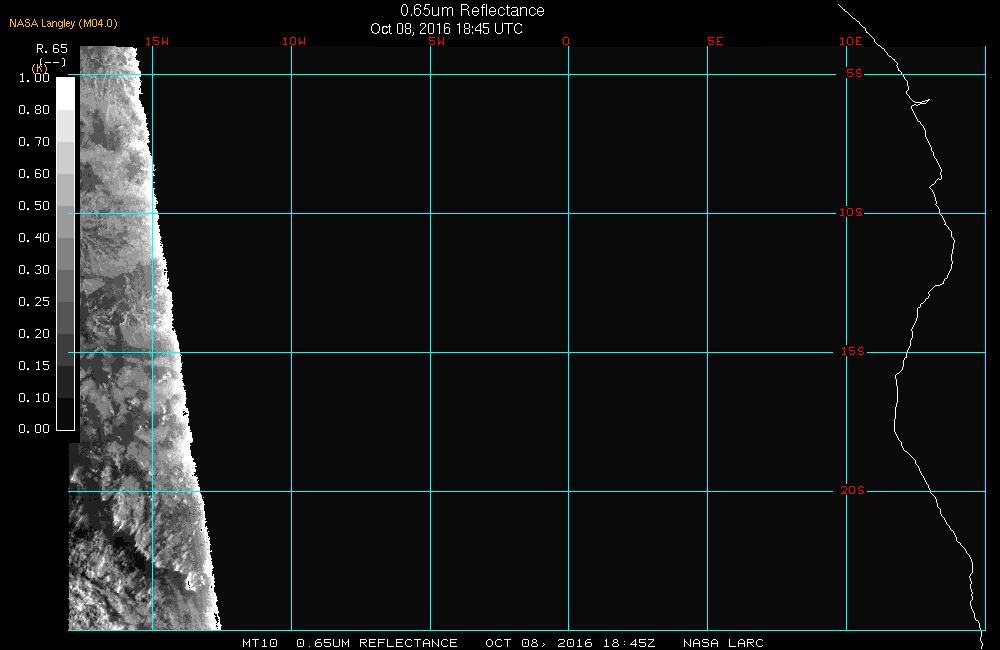Select the 5W longitude label
Viewport: 1000px width, 650px height.
tap(435, 41)
